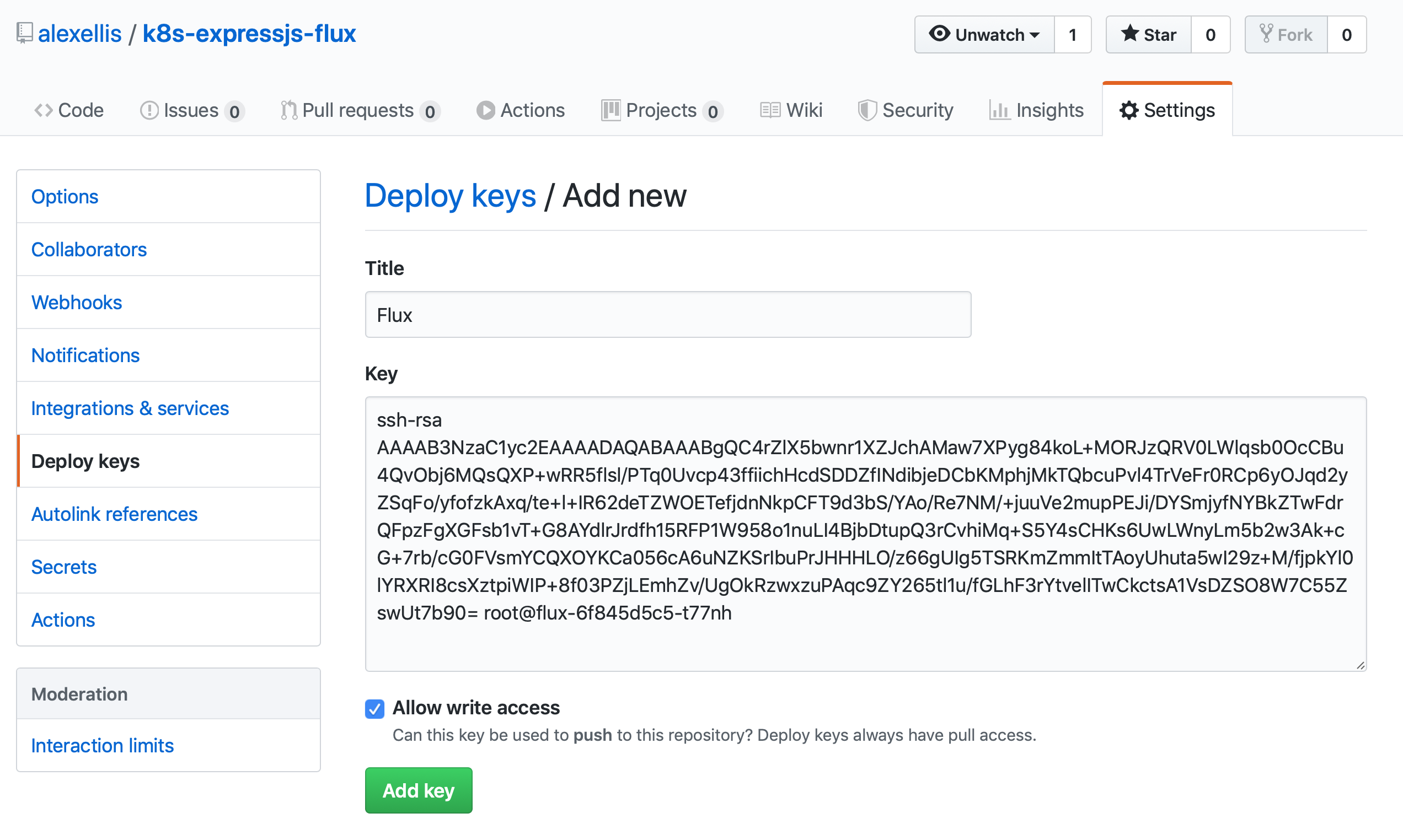Grab the Key textarea resize handle
The width and height of the screenshot is (1403, 840).
[x=1361, y=666]
